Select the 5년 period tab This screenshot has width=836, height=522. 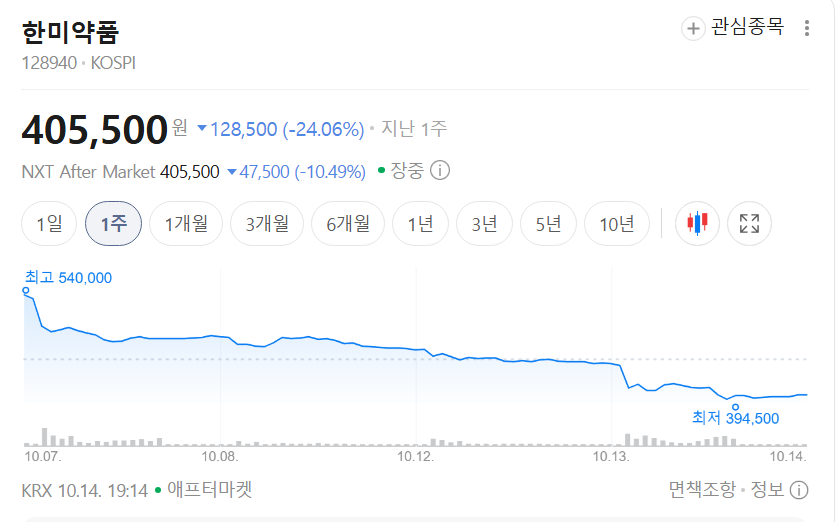pos(549,223)
